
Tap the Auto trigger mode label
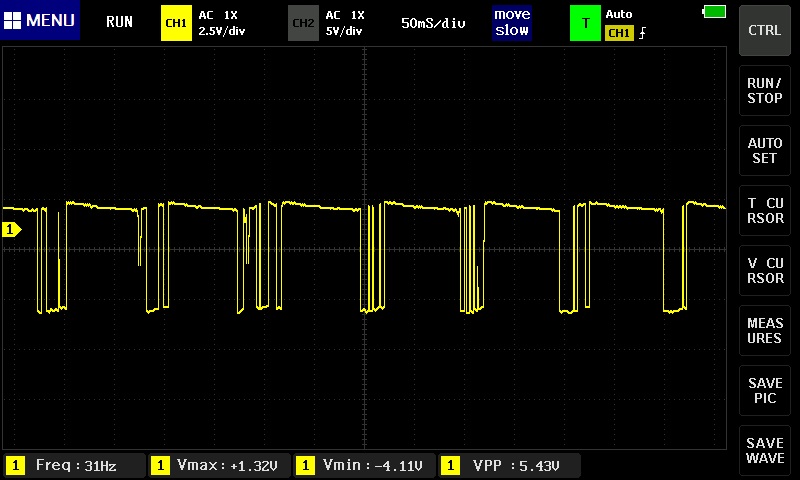(619, 14)
